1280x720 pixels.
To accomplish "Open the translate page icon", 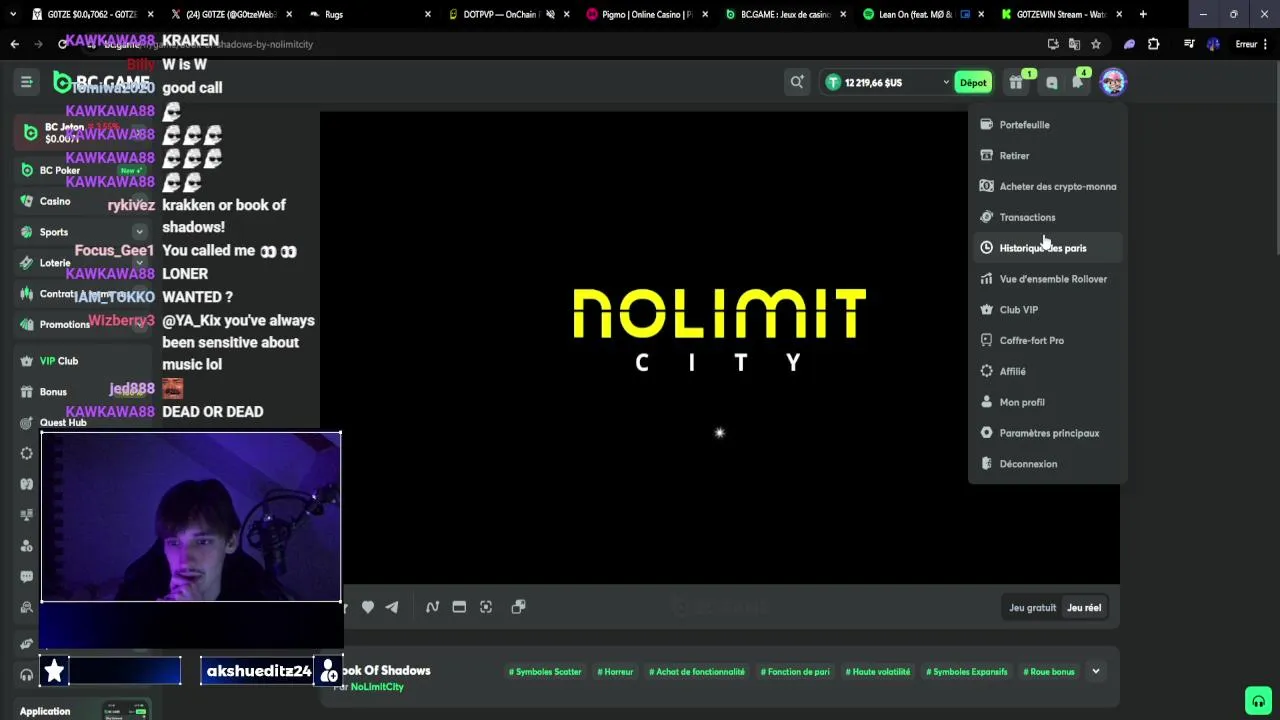I will [x=1074, y=44].
